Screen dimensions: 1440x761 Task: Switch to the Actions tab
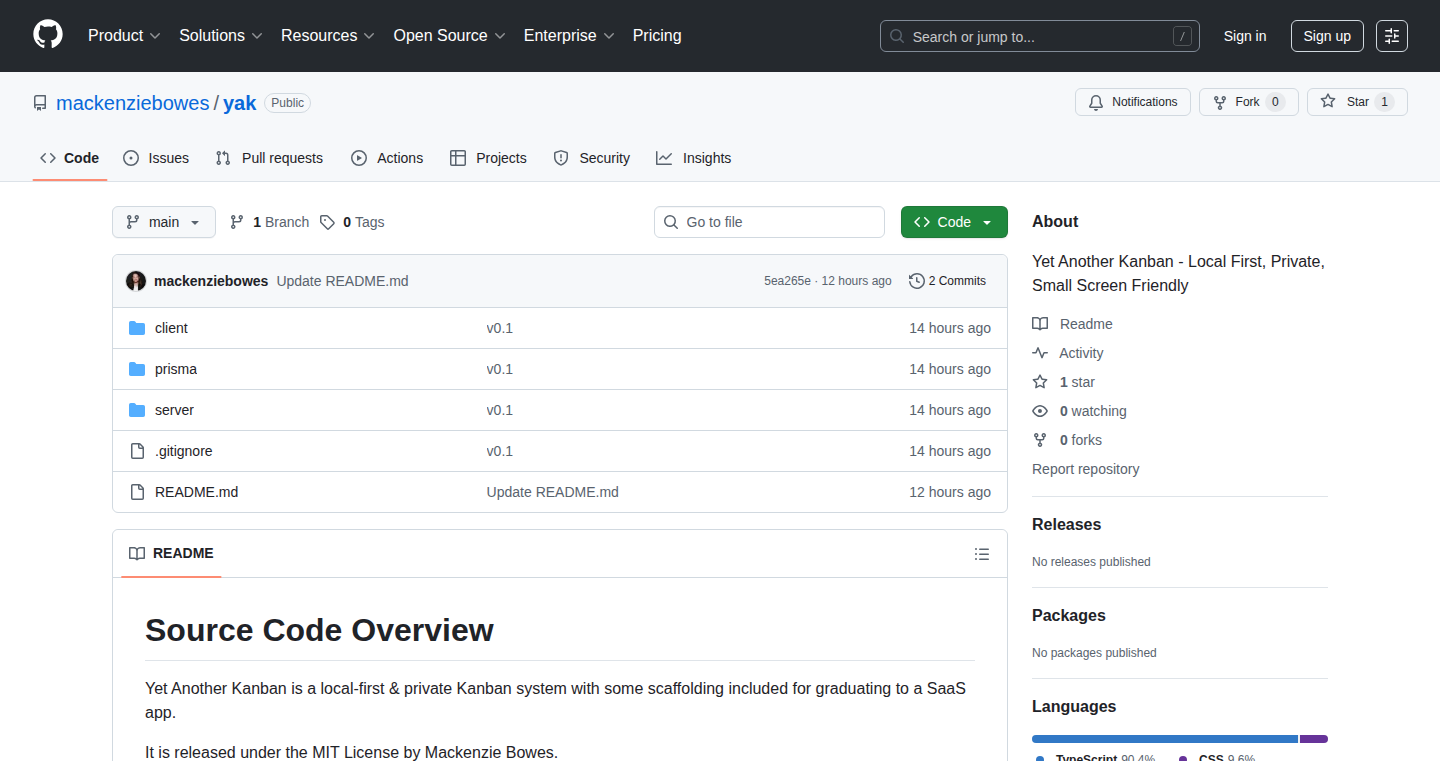(x=388, y=158)
